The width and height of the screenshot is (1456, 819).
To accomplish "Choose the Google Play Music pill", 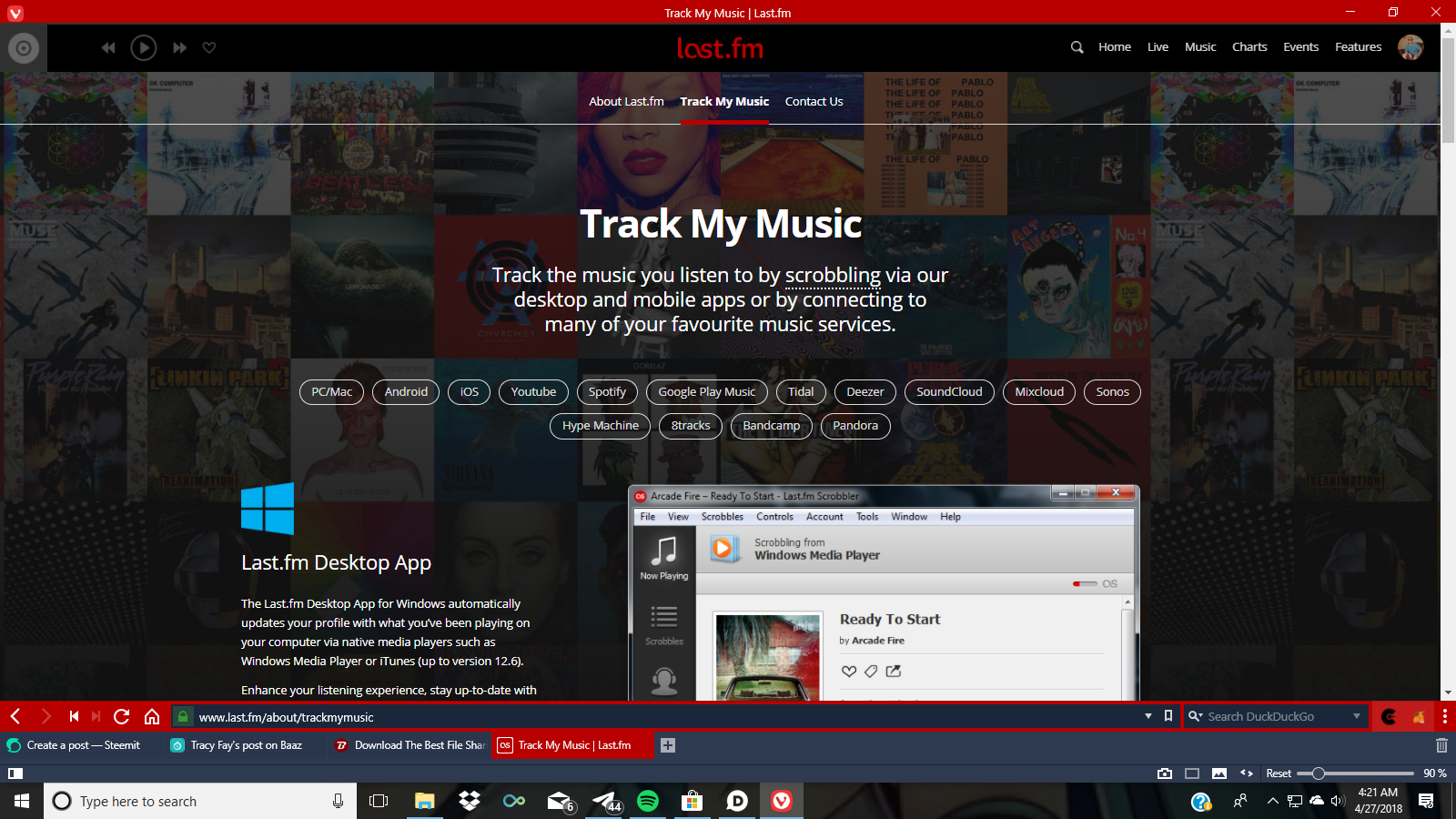I will point(707,392).
